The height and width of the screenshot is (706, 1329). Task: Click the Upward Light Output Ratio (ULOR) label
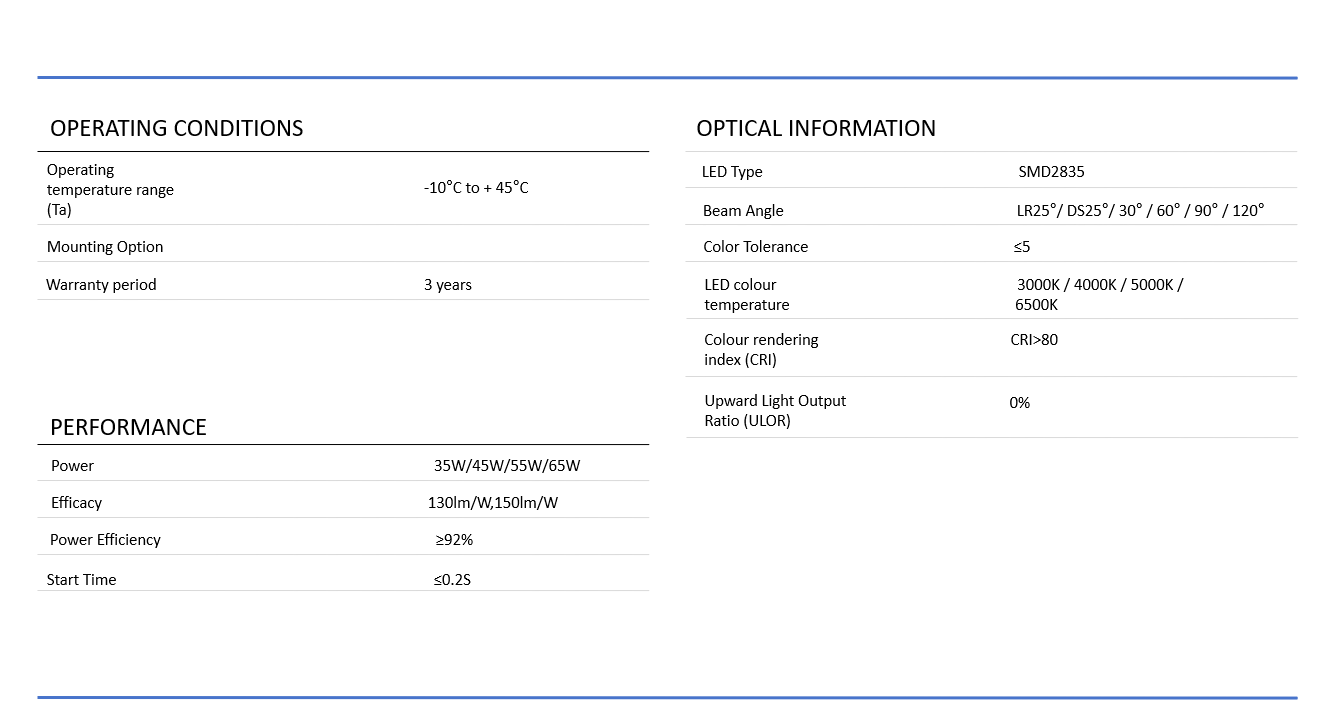pos(775,411)
